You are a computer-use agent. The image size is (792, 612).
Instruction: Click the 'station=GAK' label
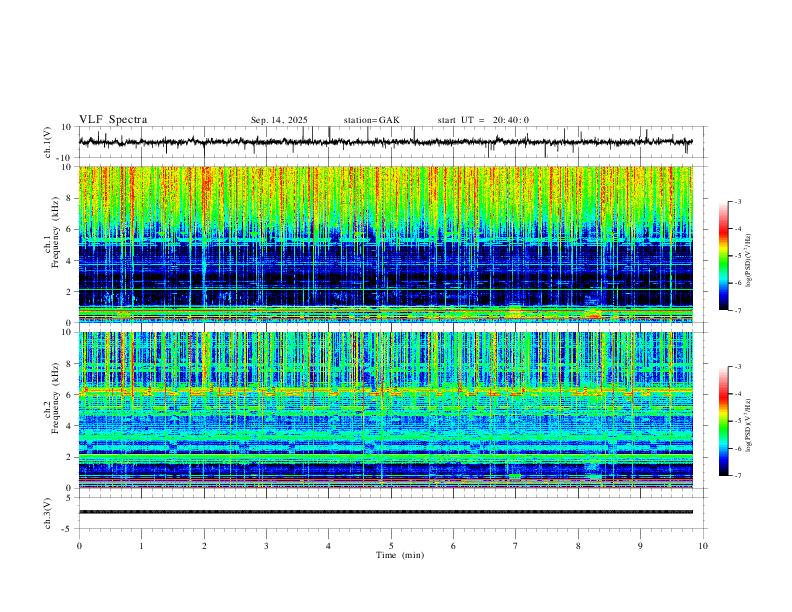point(371,120)
